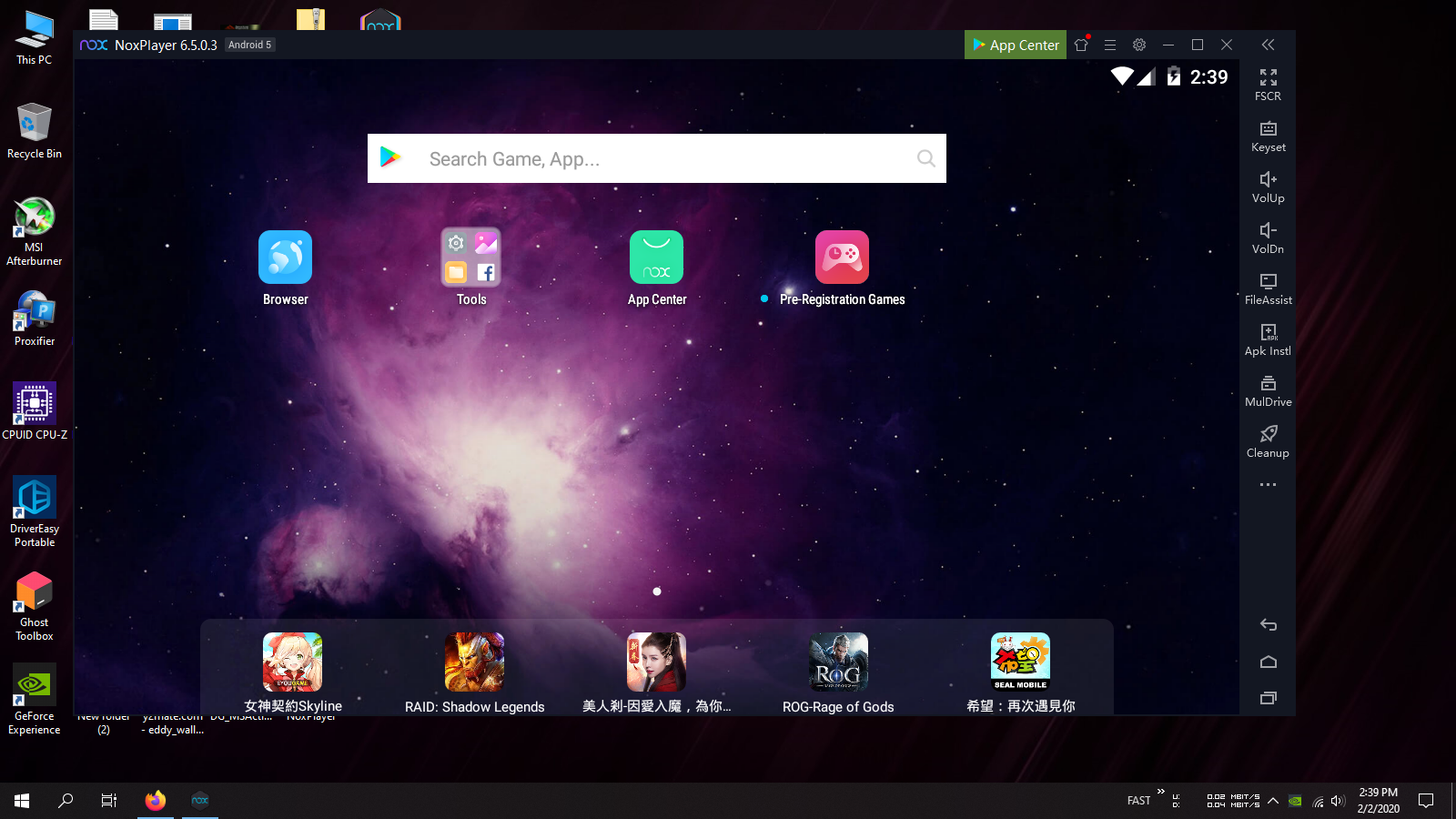Expand more sidebar tools via the ellipsis

click(x=1268, y=485)
